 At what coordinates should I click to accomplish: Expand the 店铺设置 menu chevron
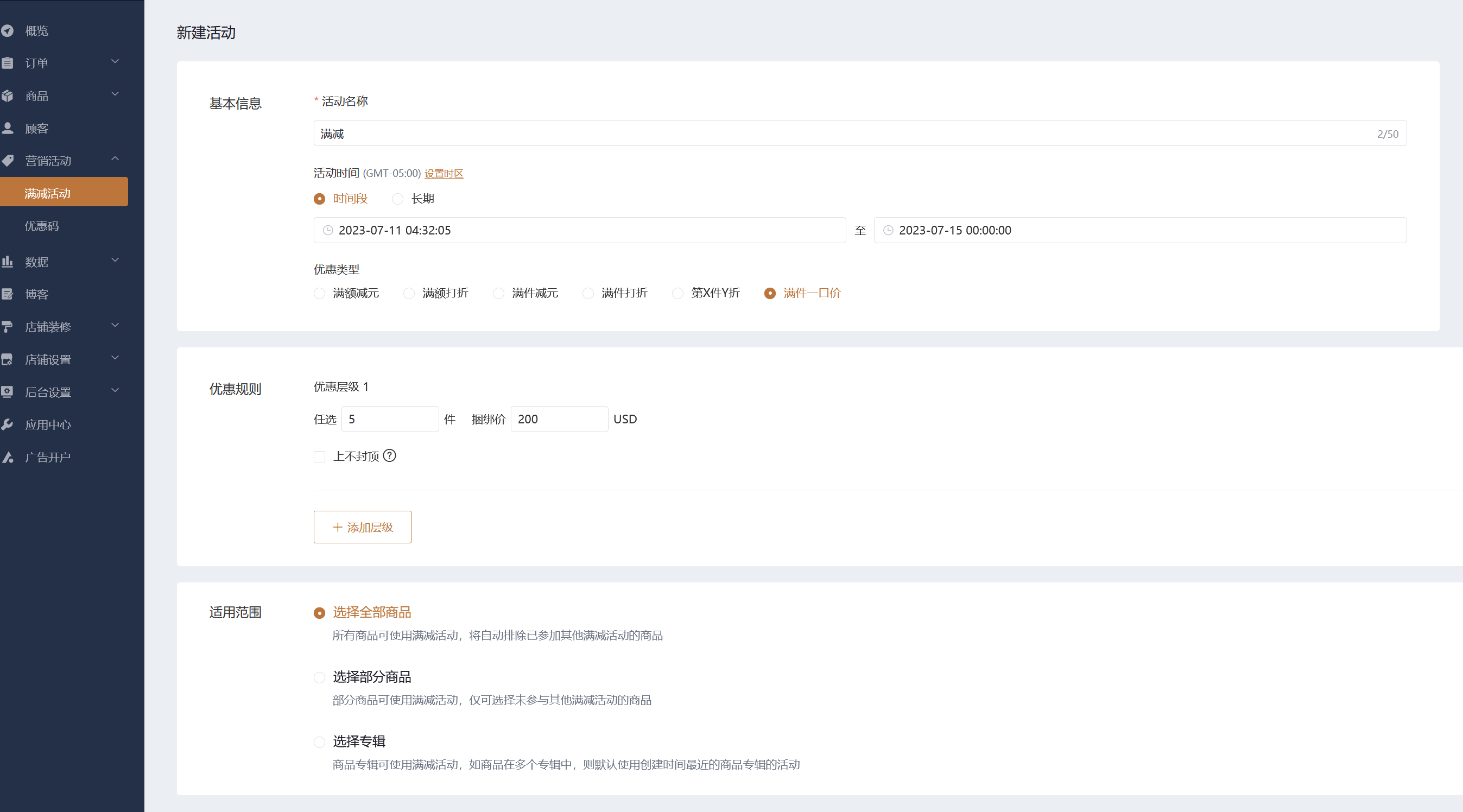(x=115, y=358)
